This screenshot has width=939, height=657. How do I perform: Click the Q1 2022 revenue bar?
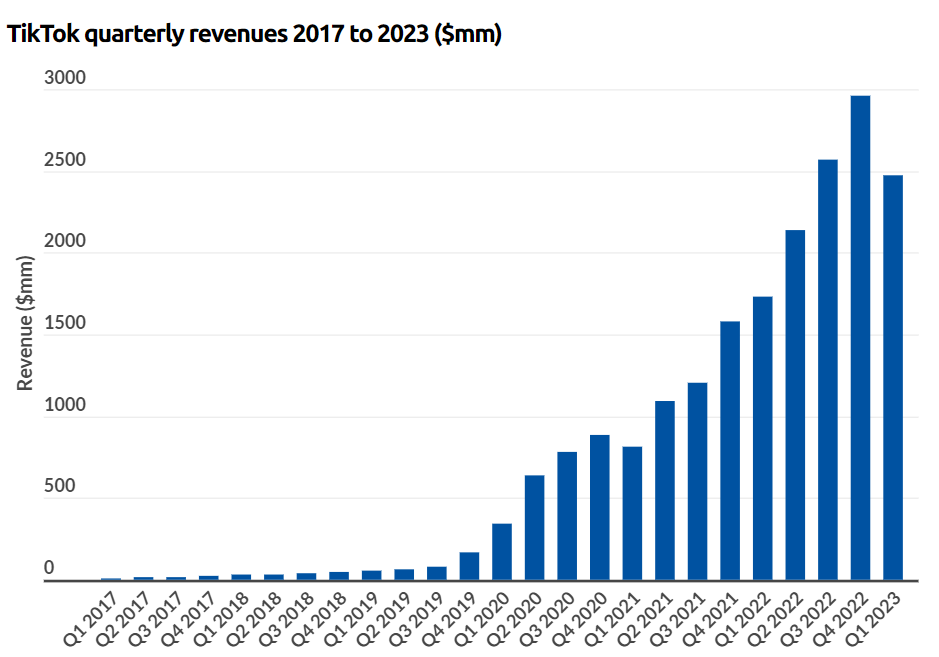click(762, 438)
